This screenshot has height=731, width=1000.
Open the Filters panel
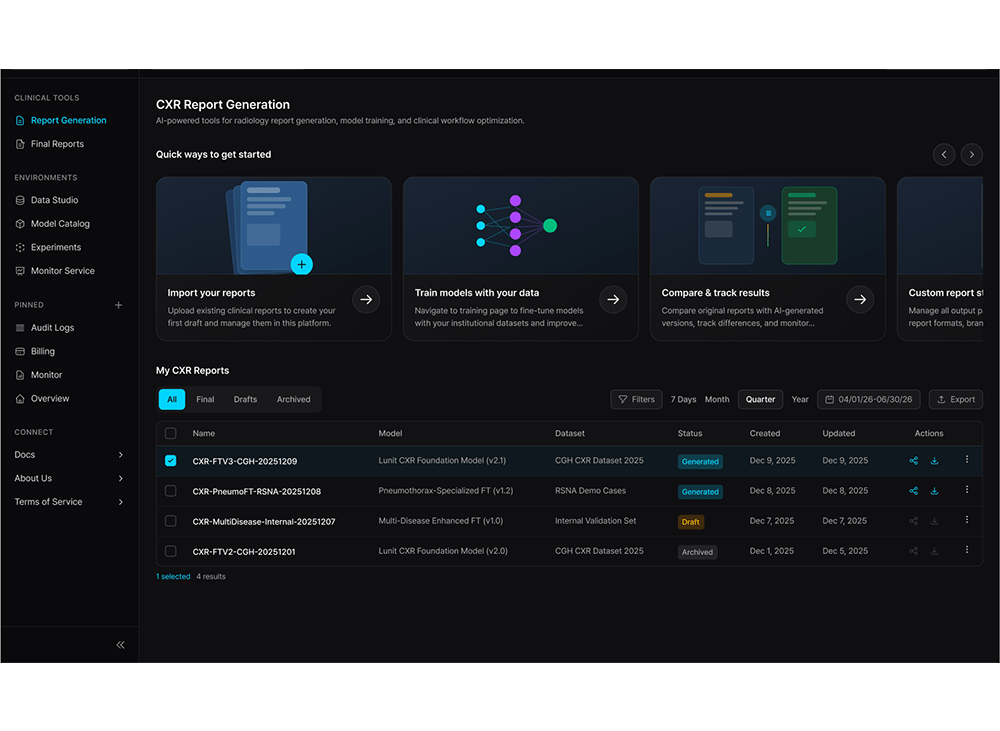pos(636,398)
